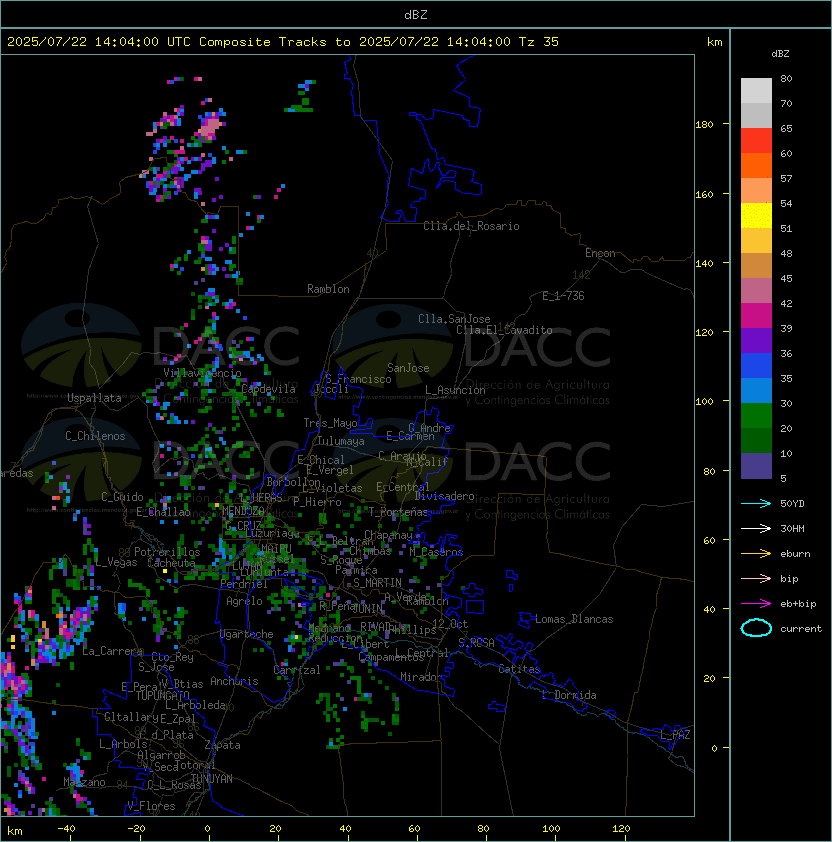
Task: Click the 'Lomas_Blancas' map label
Action: click(x=574, y=619)
